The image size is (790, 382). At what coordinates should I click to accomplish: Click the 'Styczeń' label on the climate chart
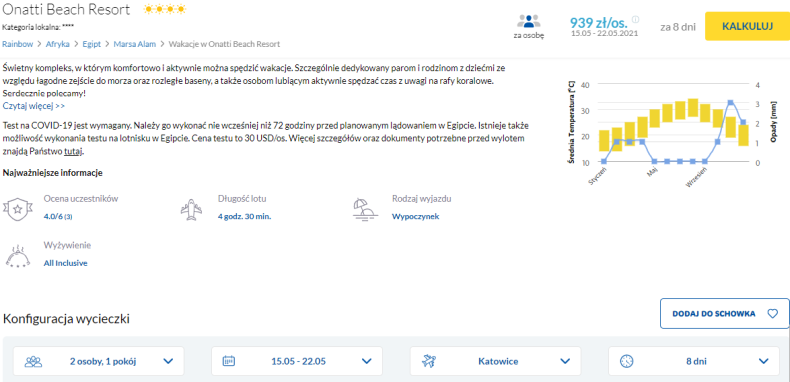click(599, 177)
